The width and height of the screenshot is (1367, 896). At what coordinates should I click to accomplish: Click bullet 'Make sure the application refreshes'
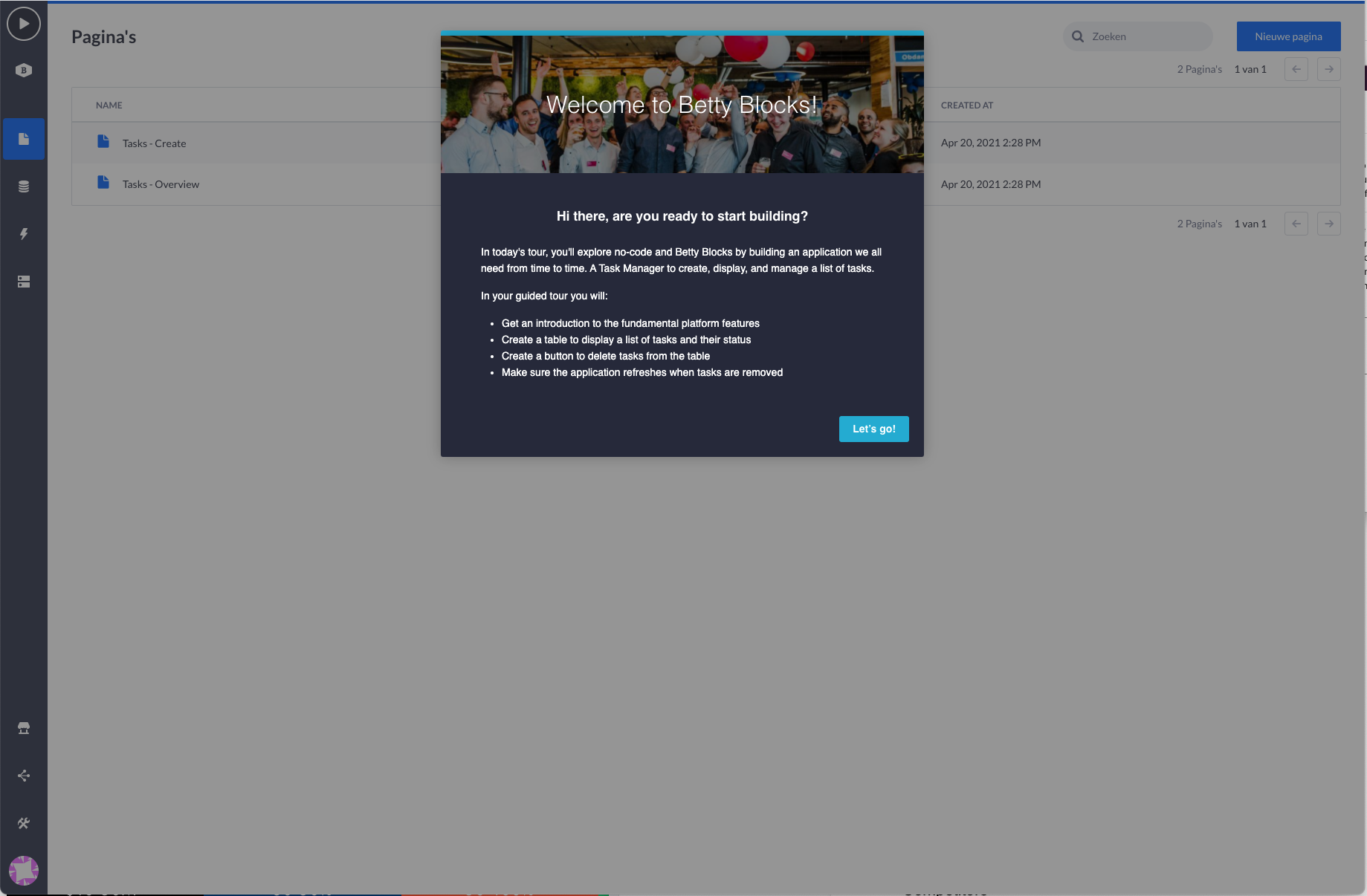[x=642, y=372]
